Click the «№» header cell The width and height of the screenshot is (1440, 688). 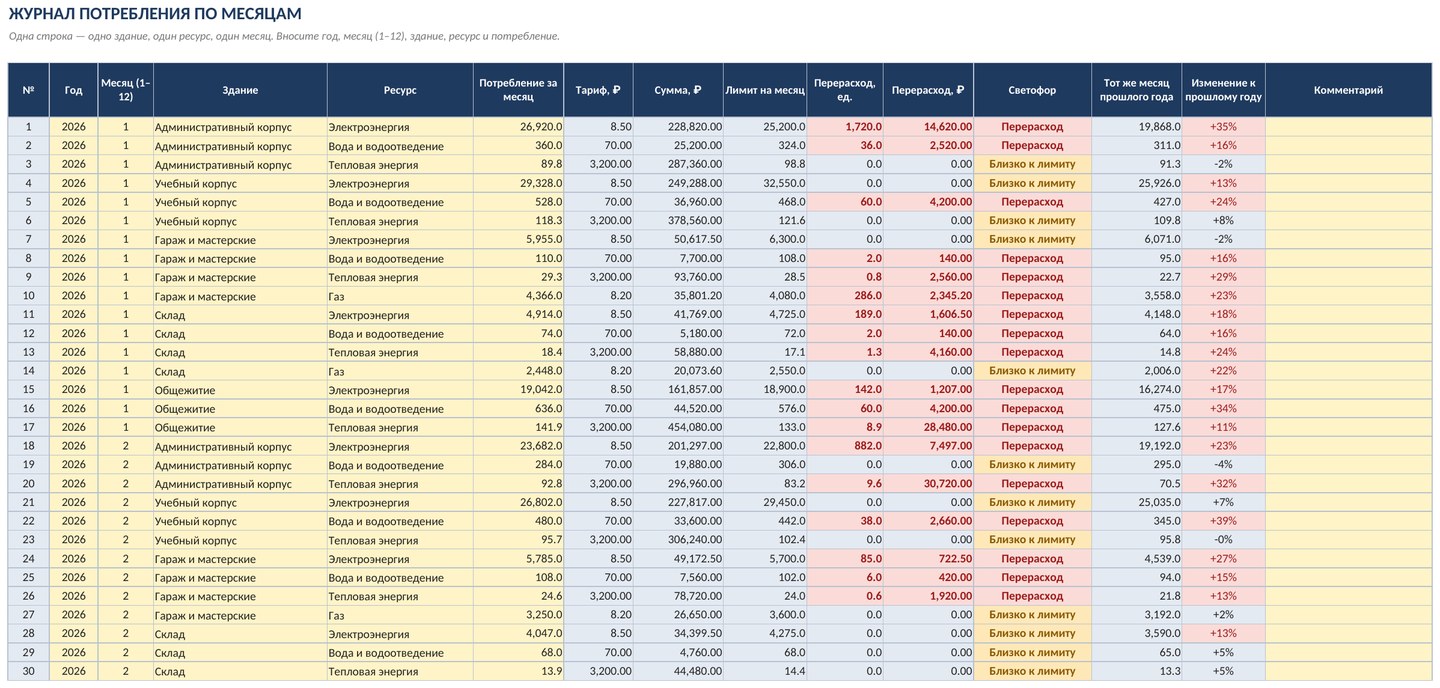click(28, 90)
